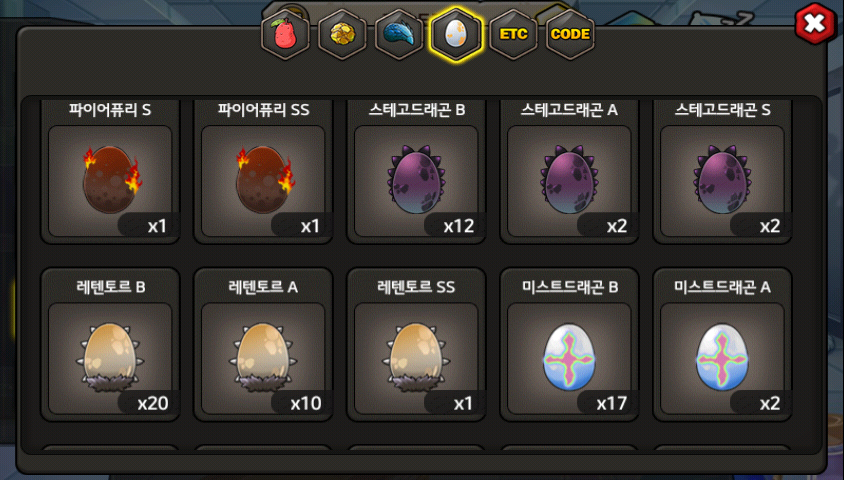The height and width of the screenshot is (480, 844).
Task: Pick the 스테고드래곤 S purple egg
Action: [x=722, y=181]
